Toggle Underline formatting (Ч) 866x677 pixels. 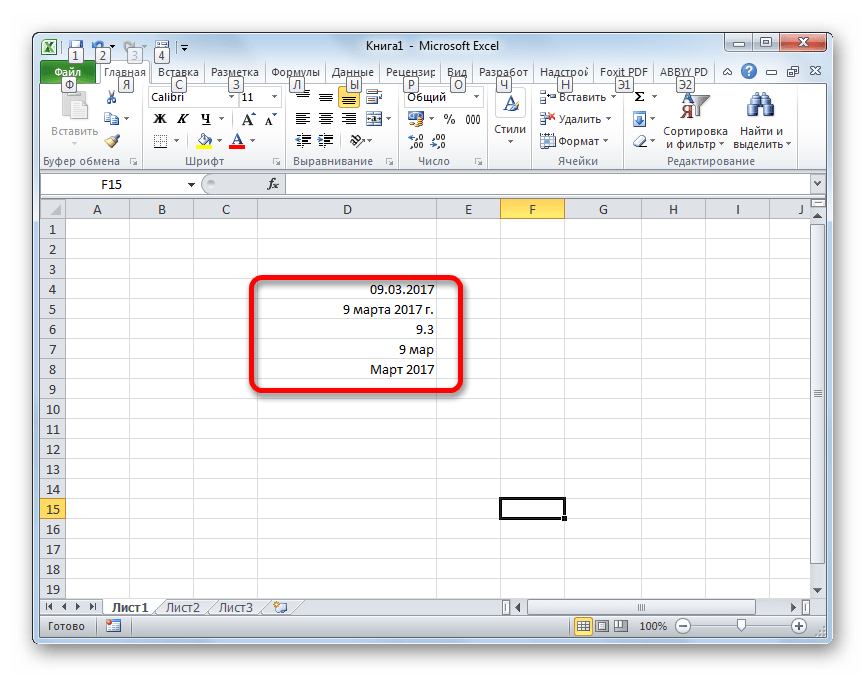(x=205, y=119)
